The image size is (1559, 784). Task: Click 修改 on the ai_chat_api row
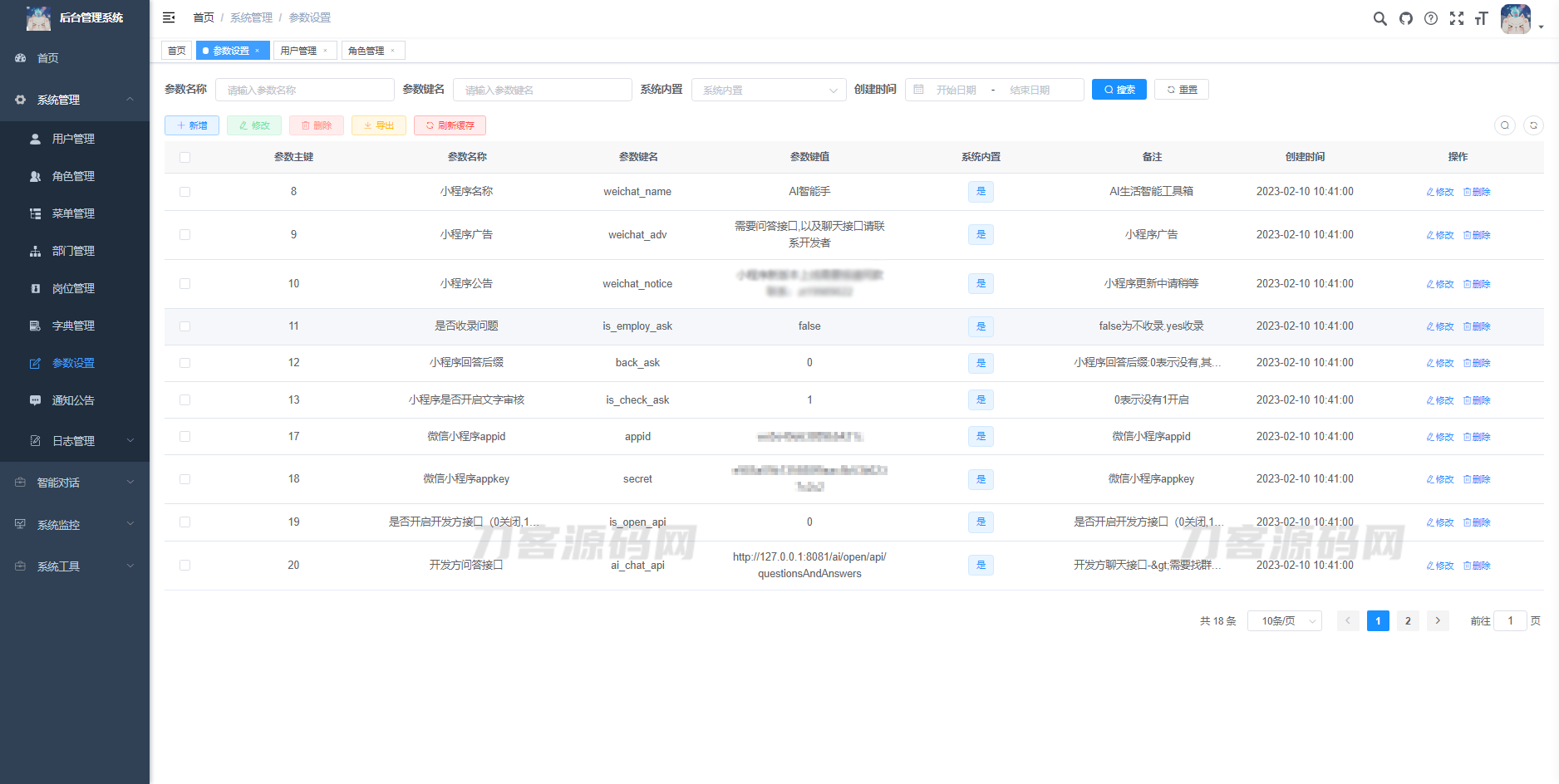1439,565
